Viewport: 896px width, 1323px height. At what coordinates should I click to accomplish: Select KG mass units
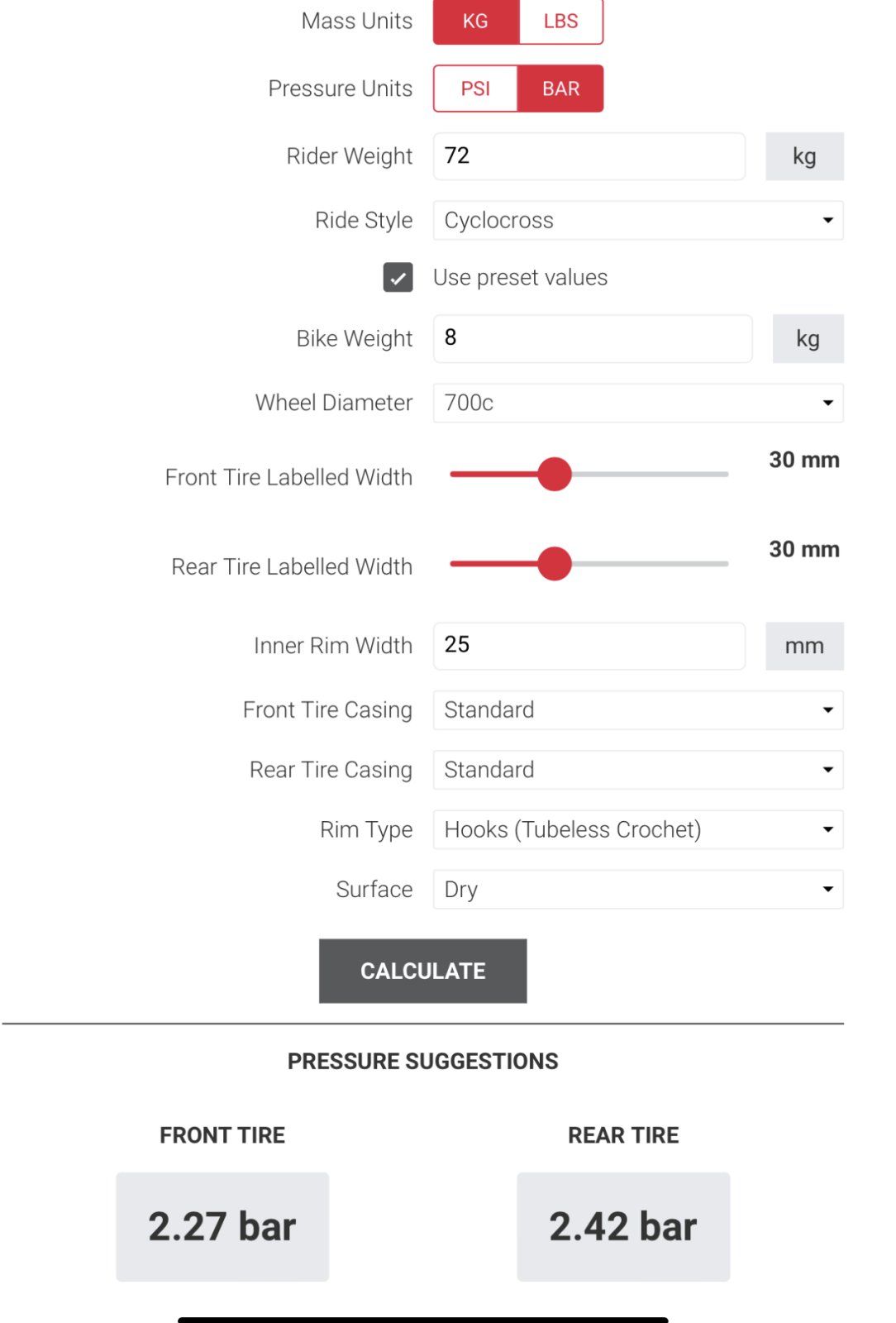coord(475,21)
